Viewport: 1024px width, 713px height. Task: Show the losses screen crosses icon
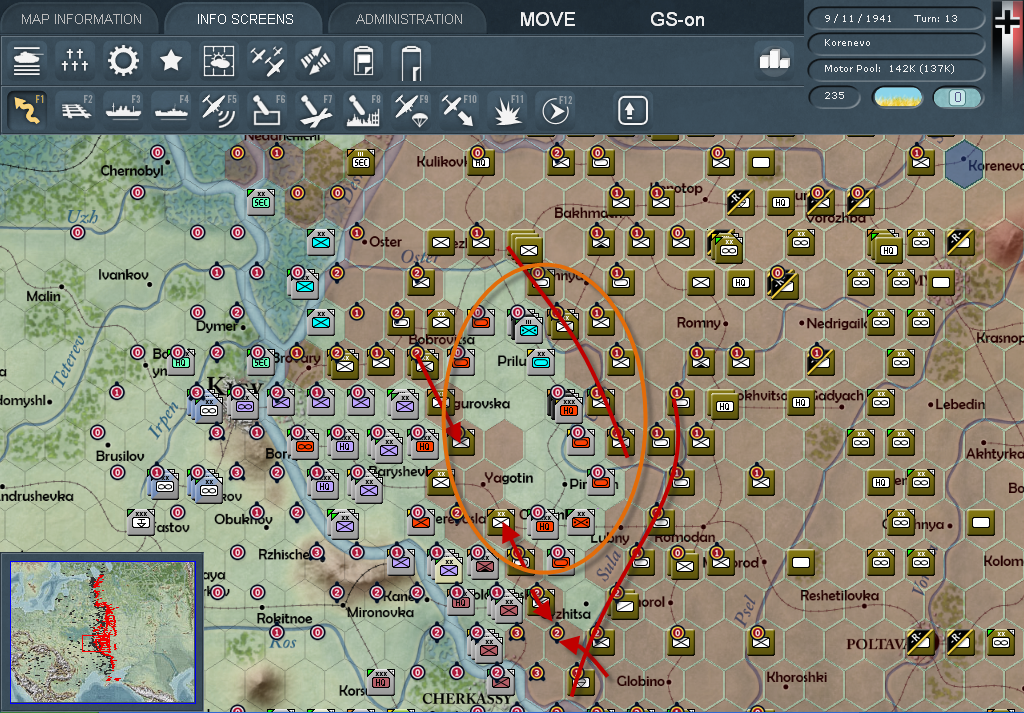point(74,61)
